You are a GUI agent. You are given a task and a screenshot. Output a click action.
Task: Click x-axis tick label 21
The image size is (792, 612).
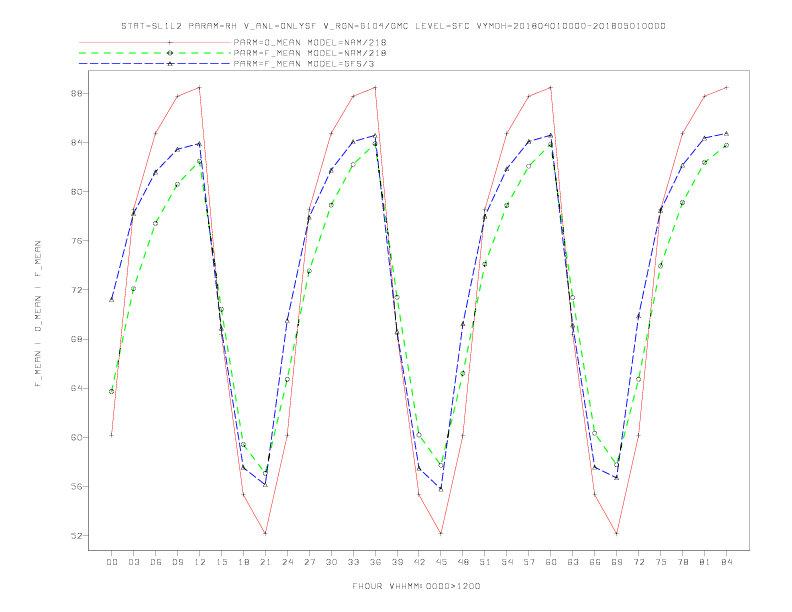tap(265, 562)
